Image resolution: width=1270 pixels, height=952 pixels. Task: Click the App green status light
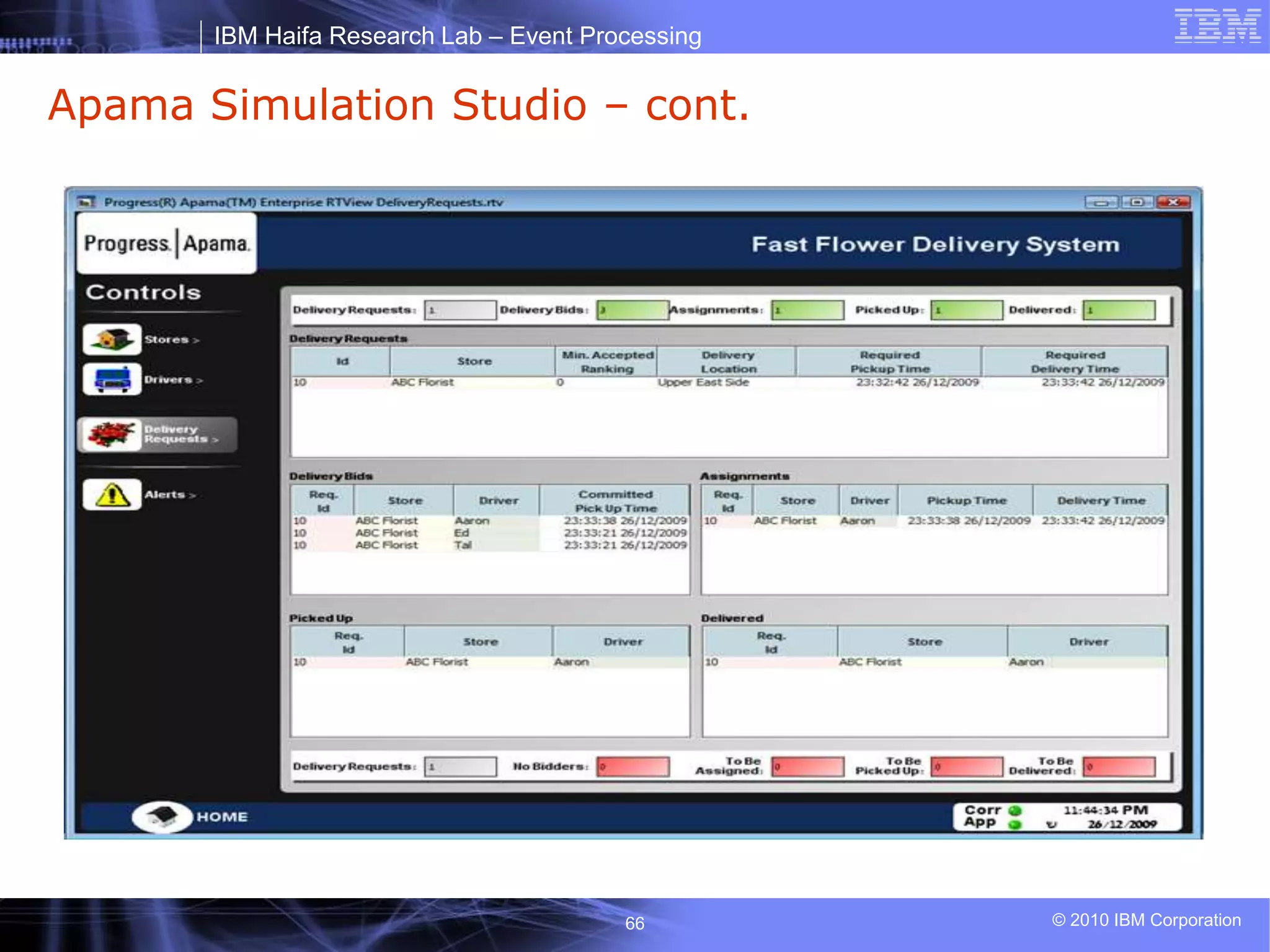click(1015, 824)
